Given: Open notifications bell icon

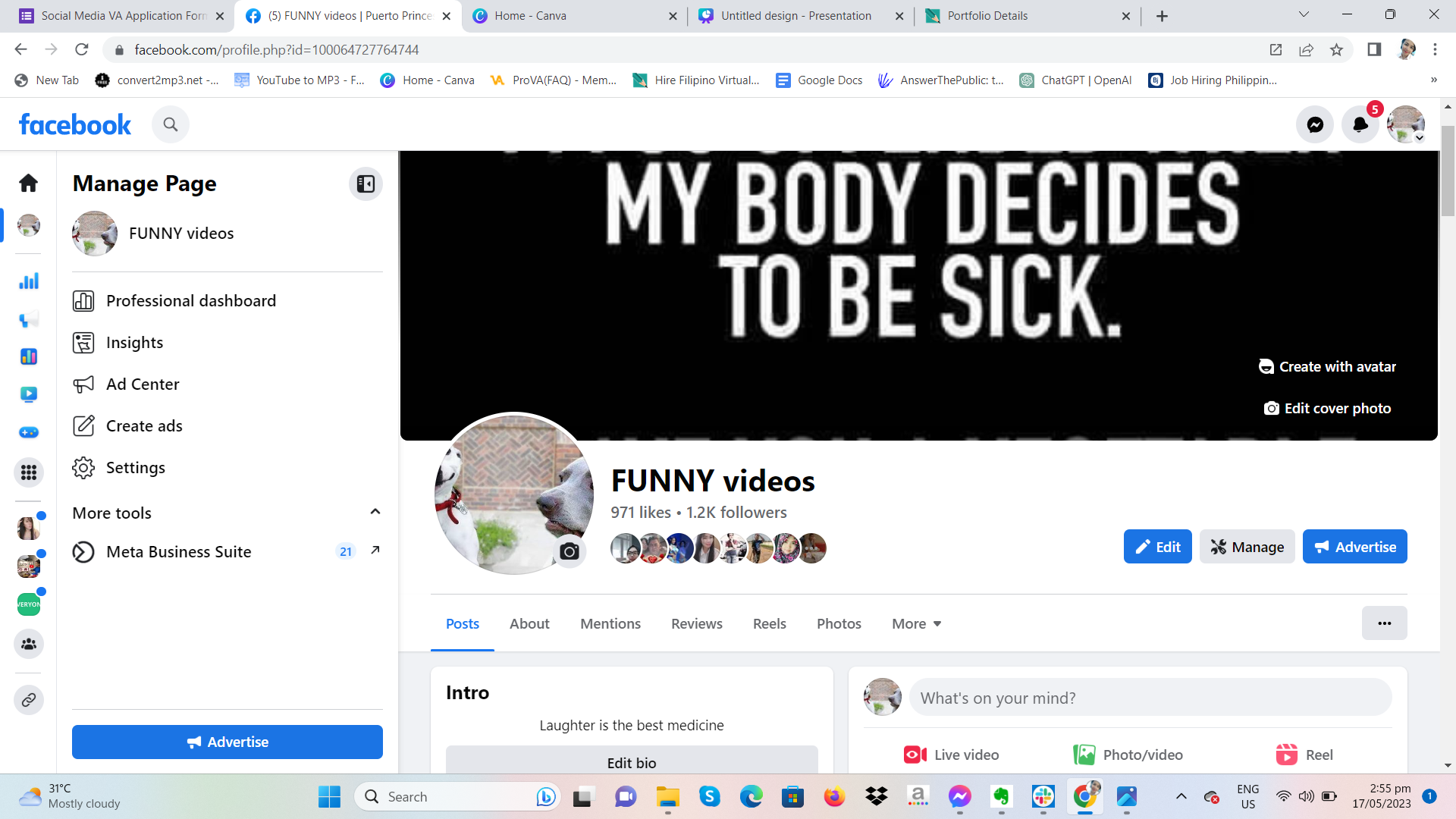Looking at the screenshot, I should [1360, 124].
